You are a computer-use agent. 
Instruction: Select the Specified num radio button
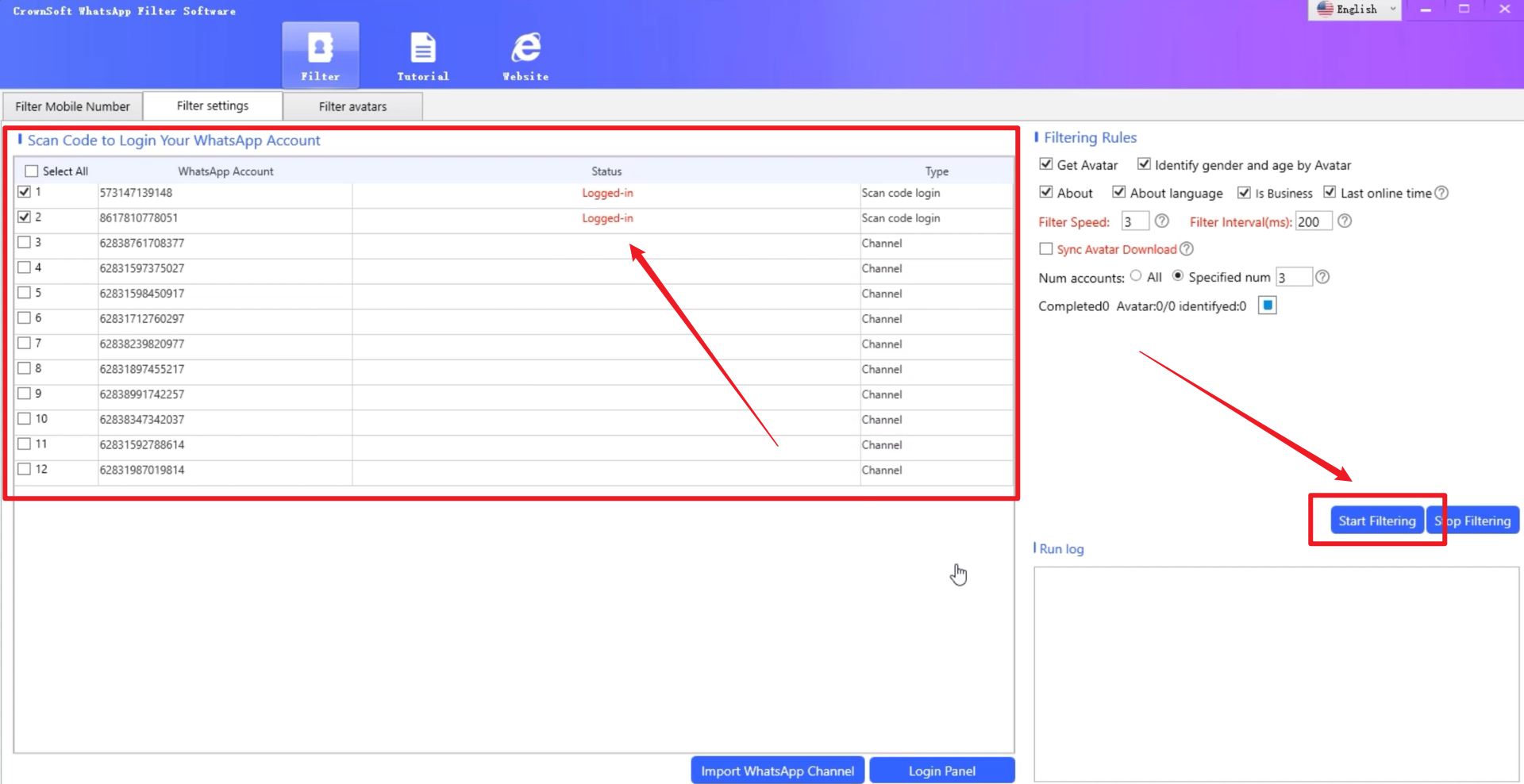click(x=1178, y=276)
